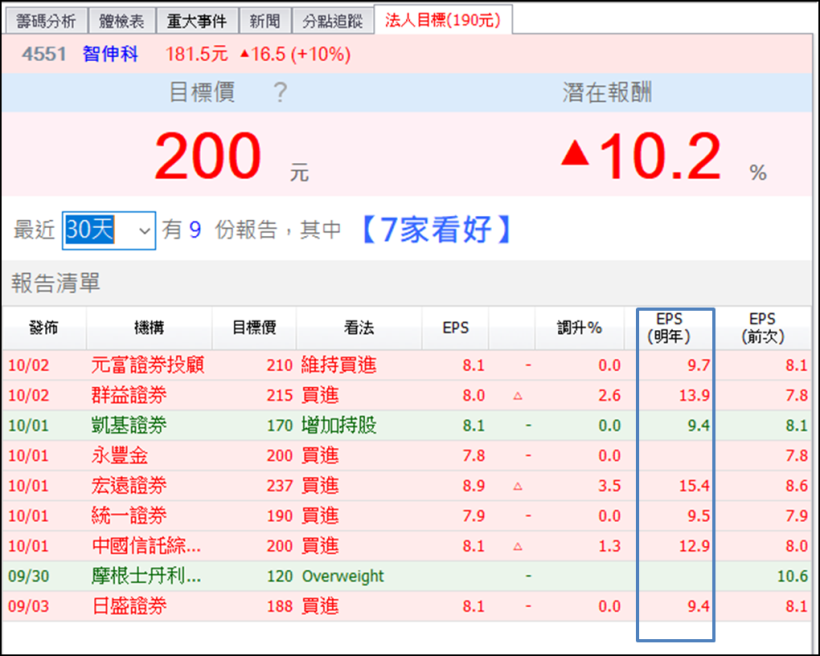Screen dimensions: 820x656
Task: Select the 元富證券投顧 report row
Action: 407,365
